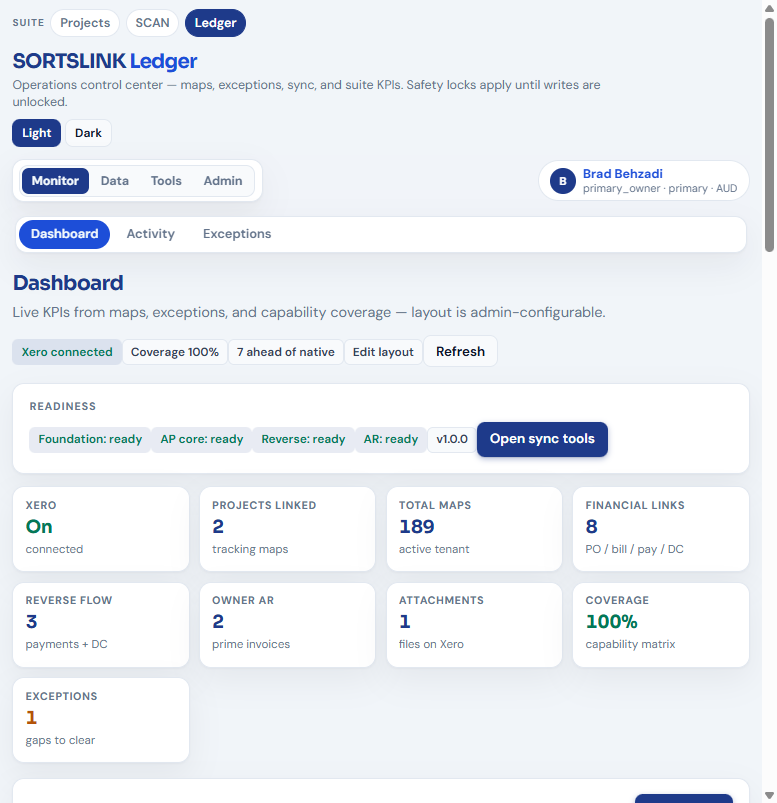Click the scrollbar up arrow
Viewport: 777px width, 803px height.
(x=769, y=8)
